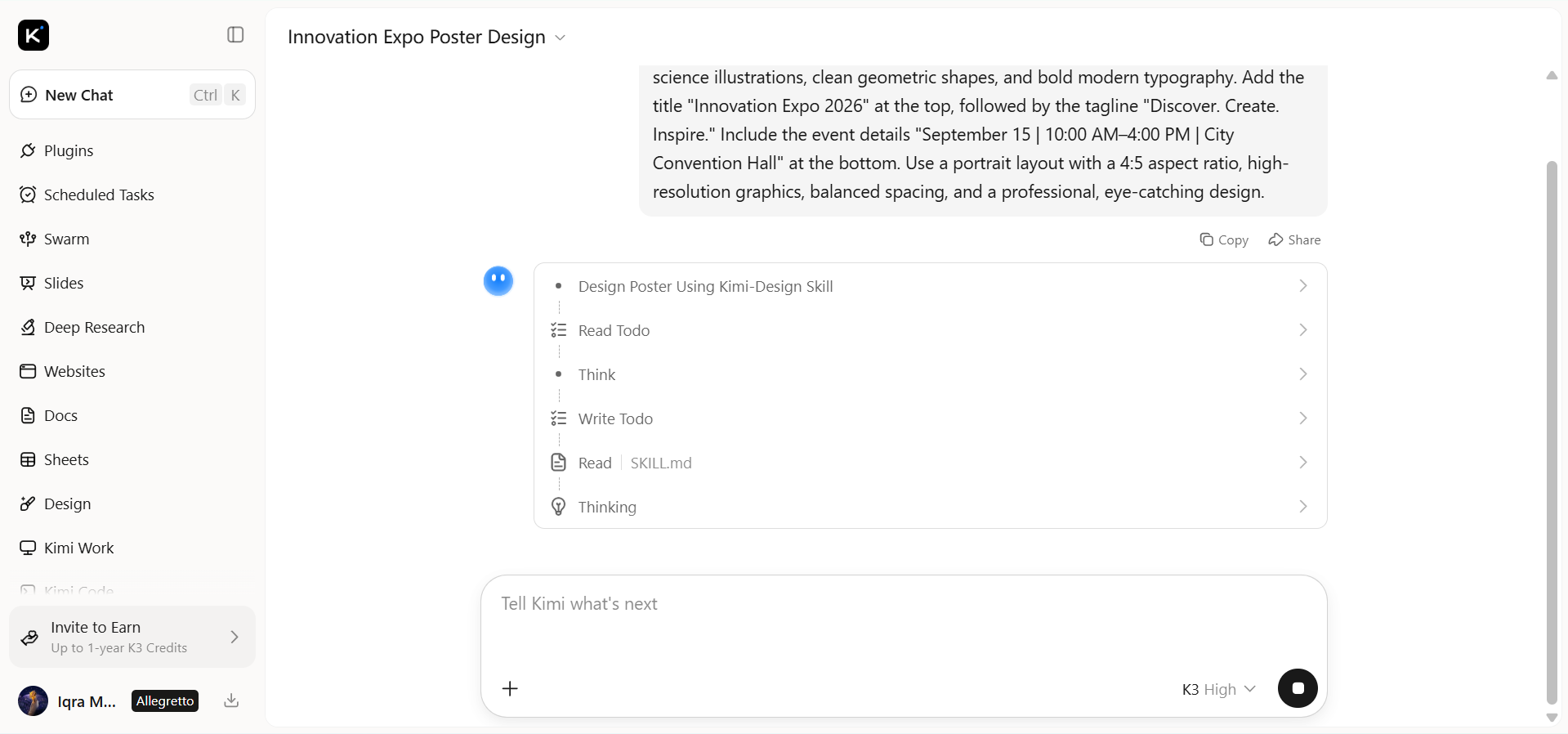This screenshot has height=734, width=1568.
Task: Click the blue Kimi assistant avatar
Action: (498, 281)
